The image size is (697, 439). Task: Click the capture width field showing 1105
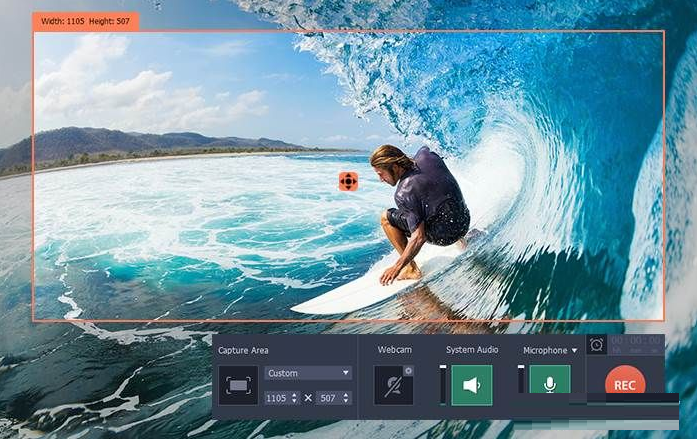(277, 398)
